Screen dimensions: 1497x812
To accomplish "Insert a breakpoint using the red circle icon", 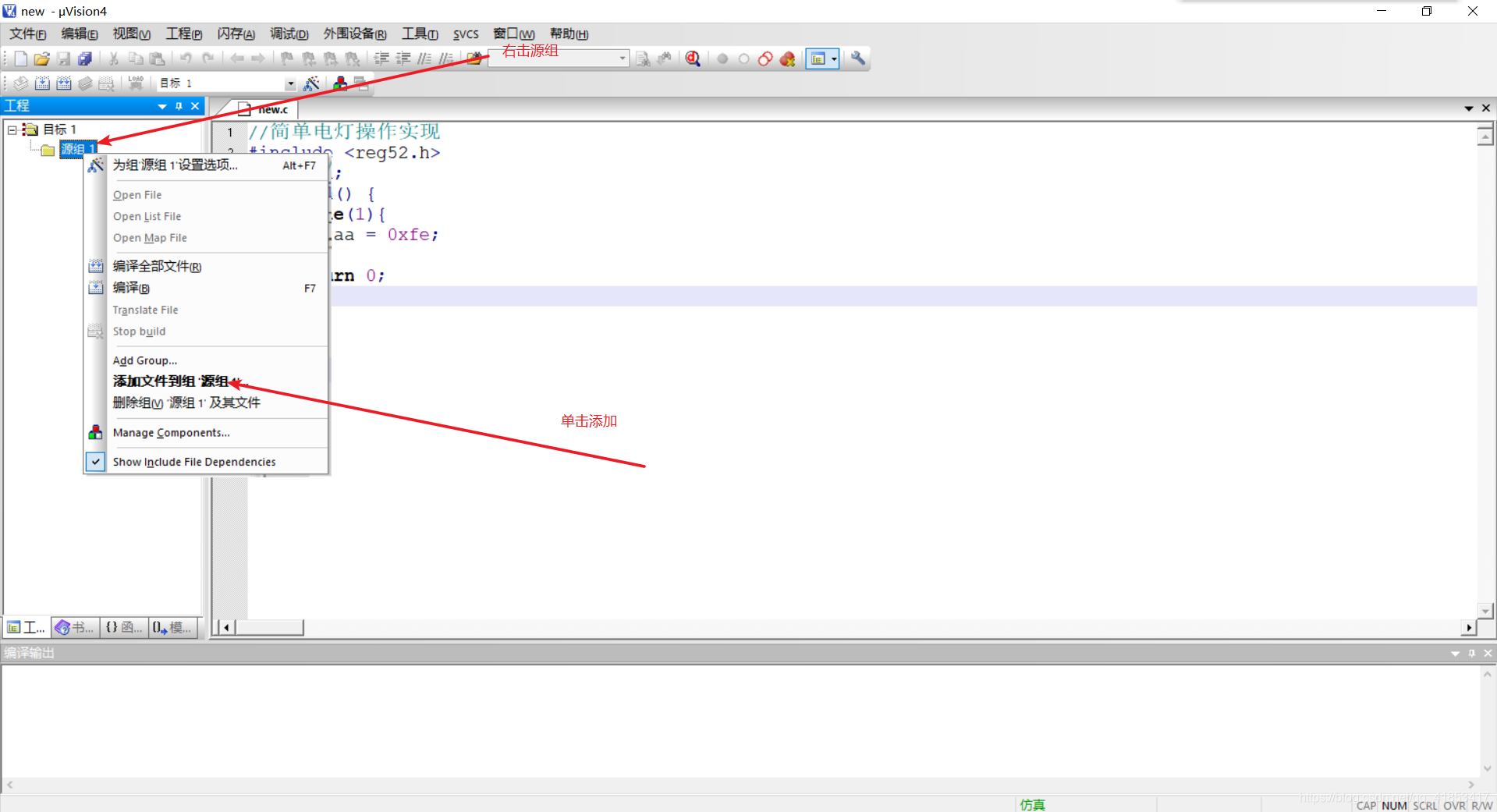I will click(x=722, y=59).
